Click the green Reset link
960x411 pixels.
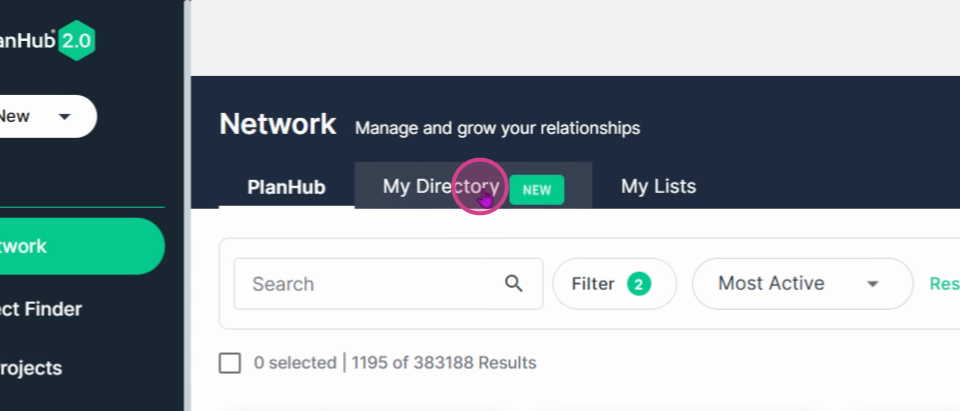click(x=944, y=284)
